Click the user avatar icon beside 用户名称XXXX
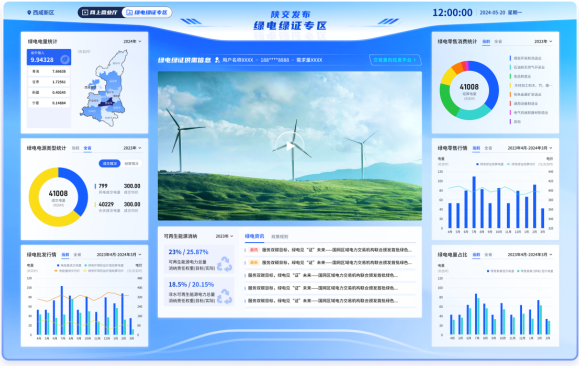579x366 pixels. point(217,60)
